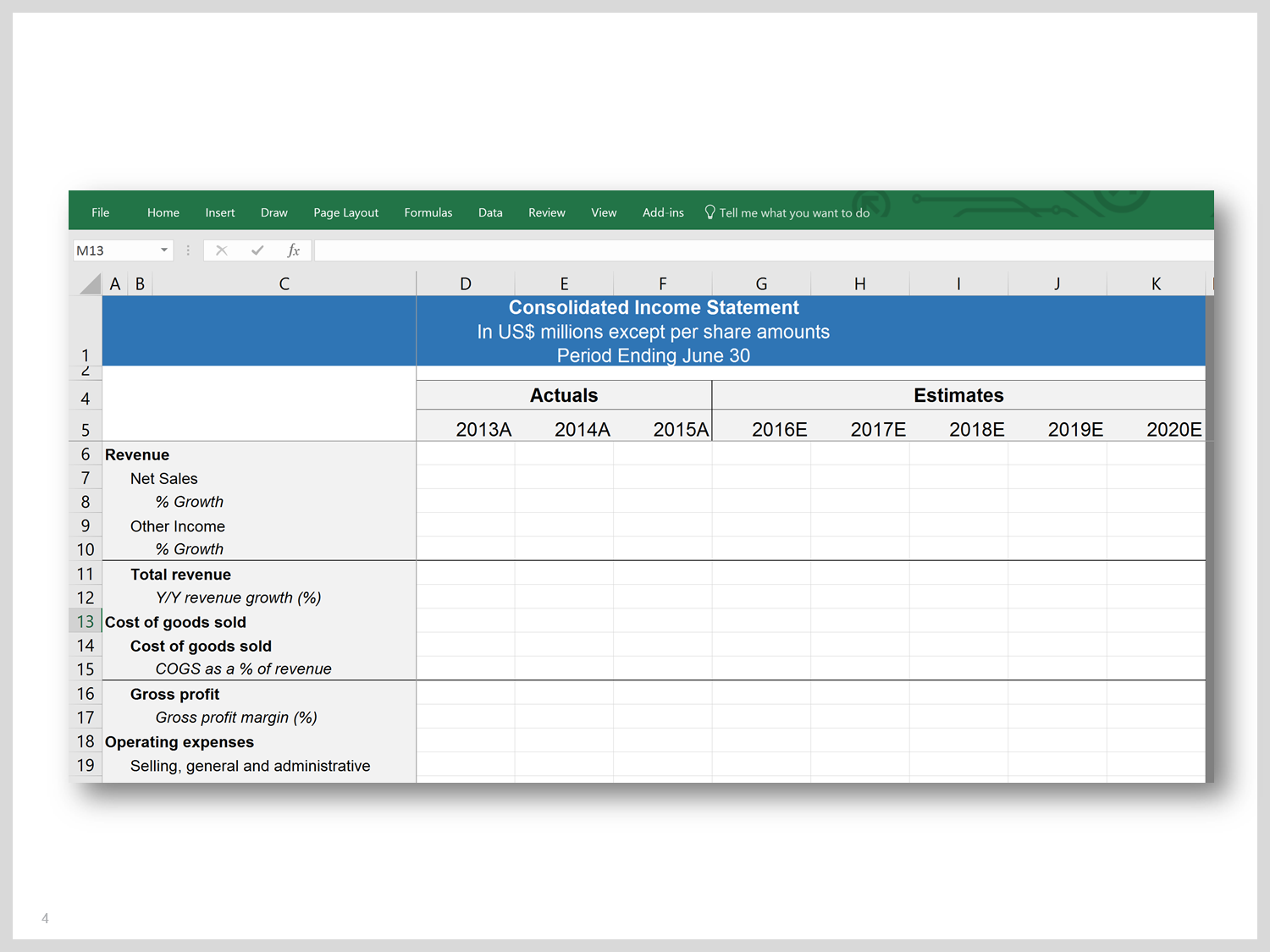Select column I header

[958, 283]
